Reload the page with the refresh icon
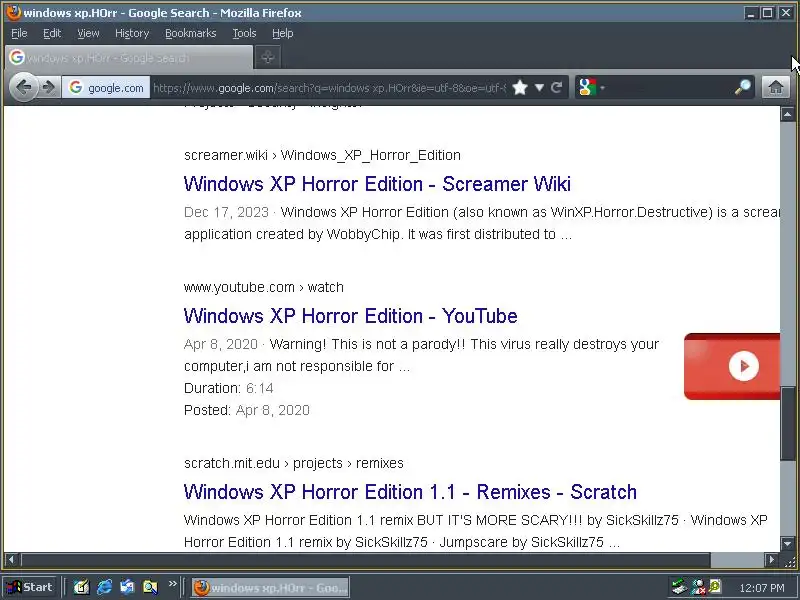The image size is (800, 600). [557, 88]
